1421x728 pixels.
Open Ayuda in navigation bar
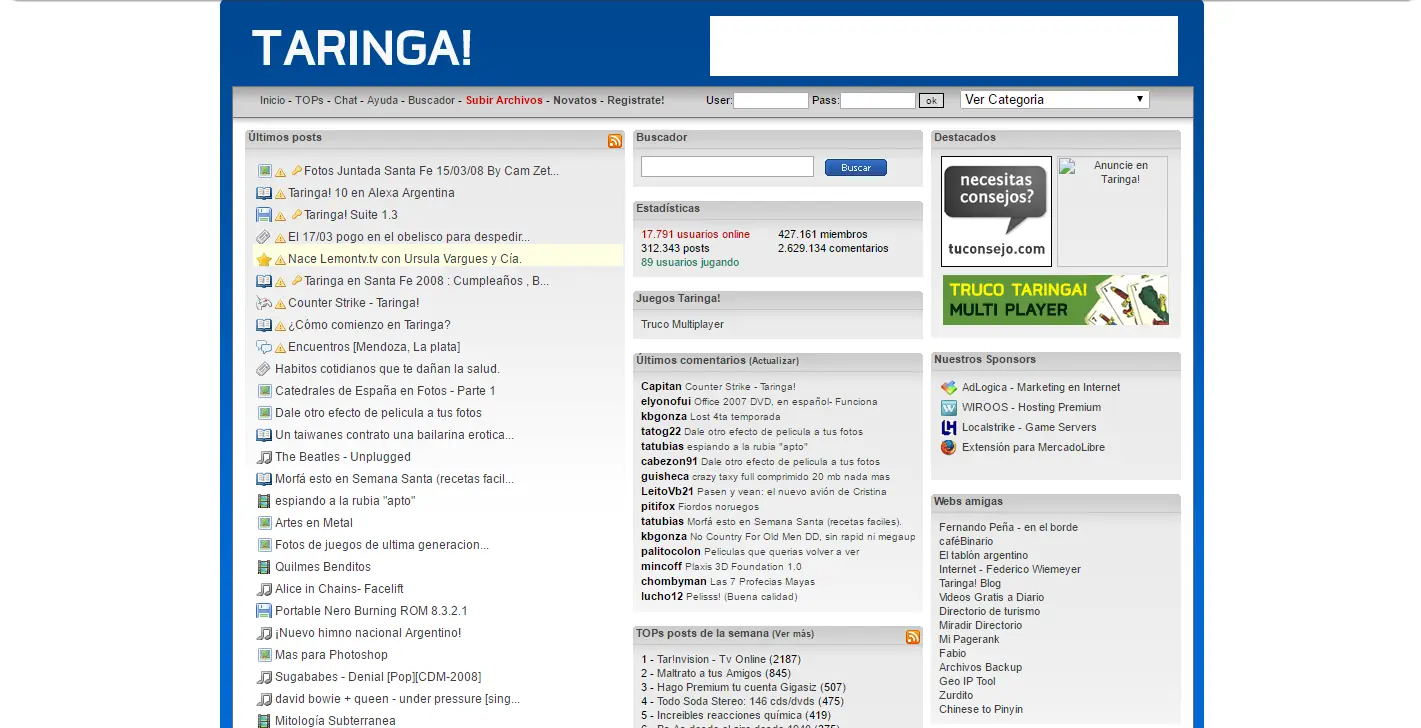coord(382,100)
